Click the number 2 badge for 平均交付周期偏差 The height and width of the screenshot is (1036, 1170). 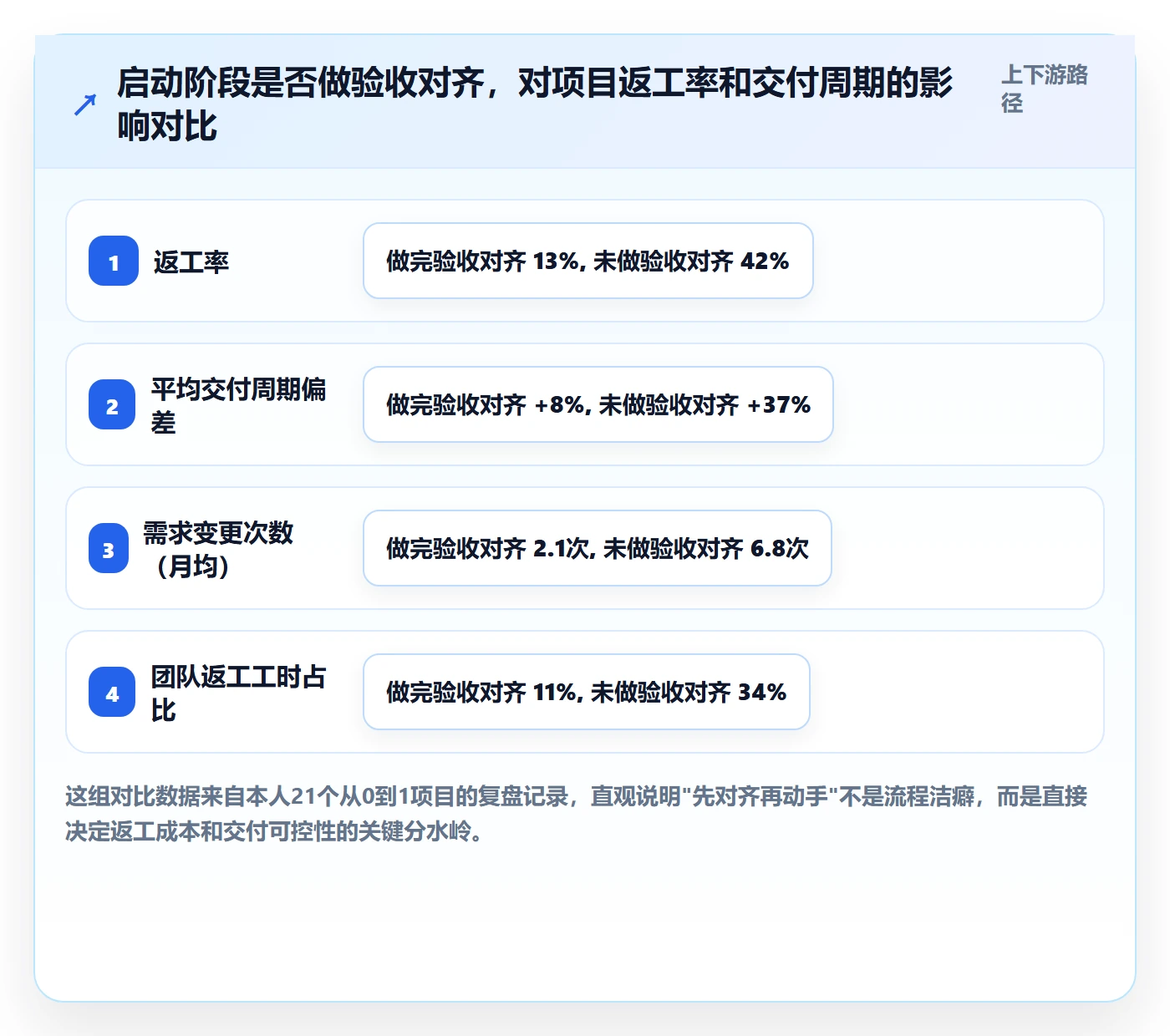(x=112, y=404)
